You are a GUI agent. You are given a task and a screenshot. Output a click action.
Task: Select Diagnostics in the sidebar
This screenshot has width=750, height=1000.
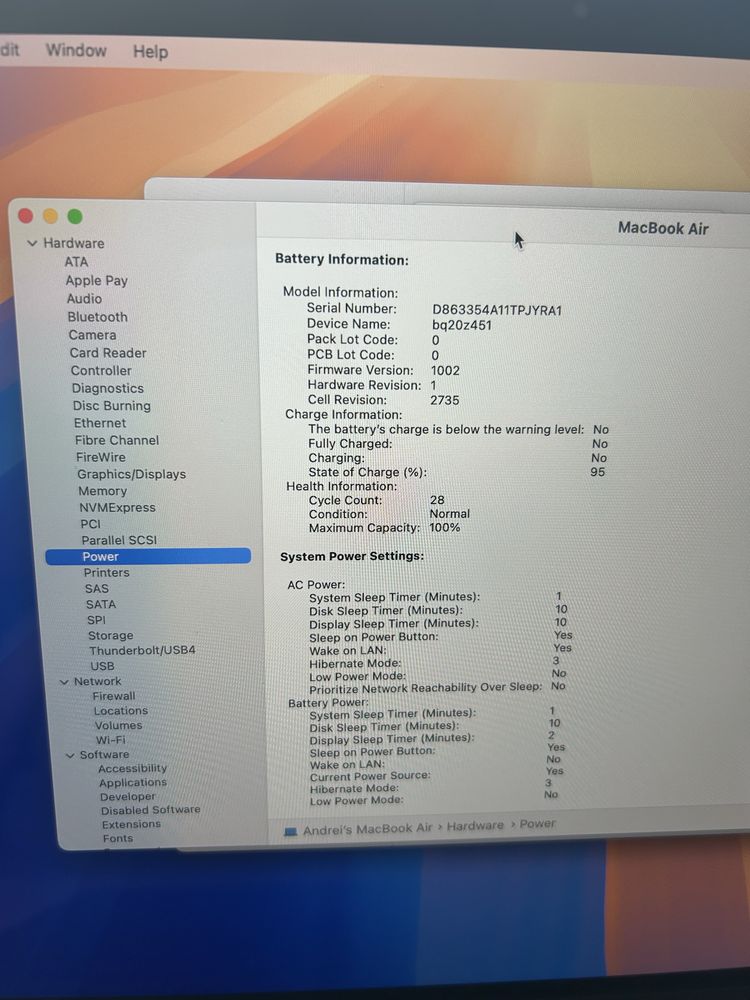coord(107,388)
